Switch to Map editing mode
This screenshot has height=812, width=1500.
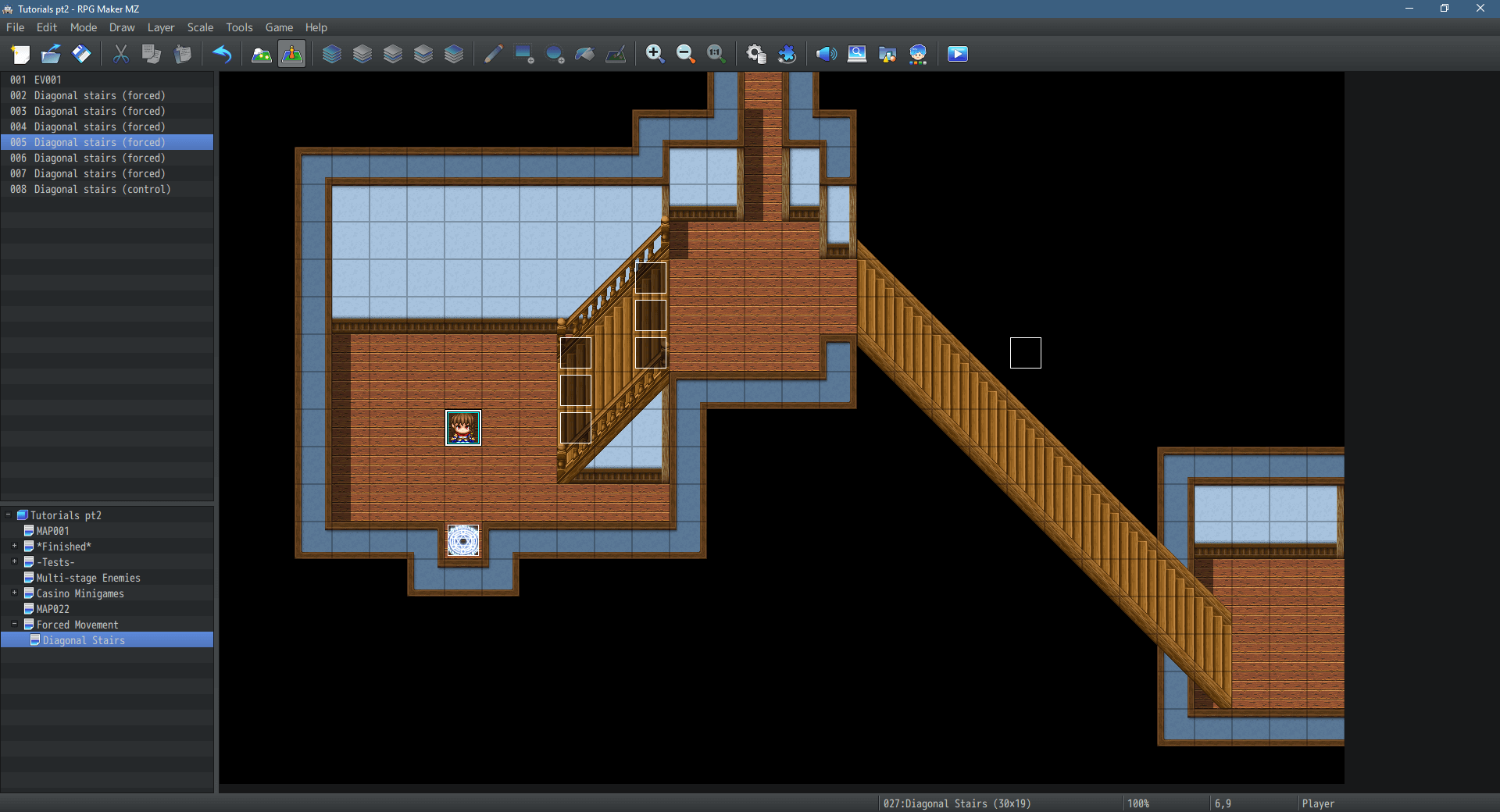(x=261, y=54)
